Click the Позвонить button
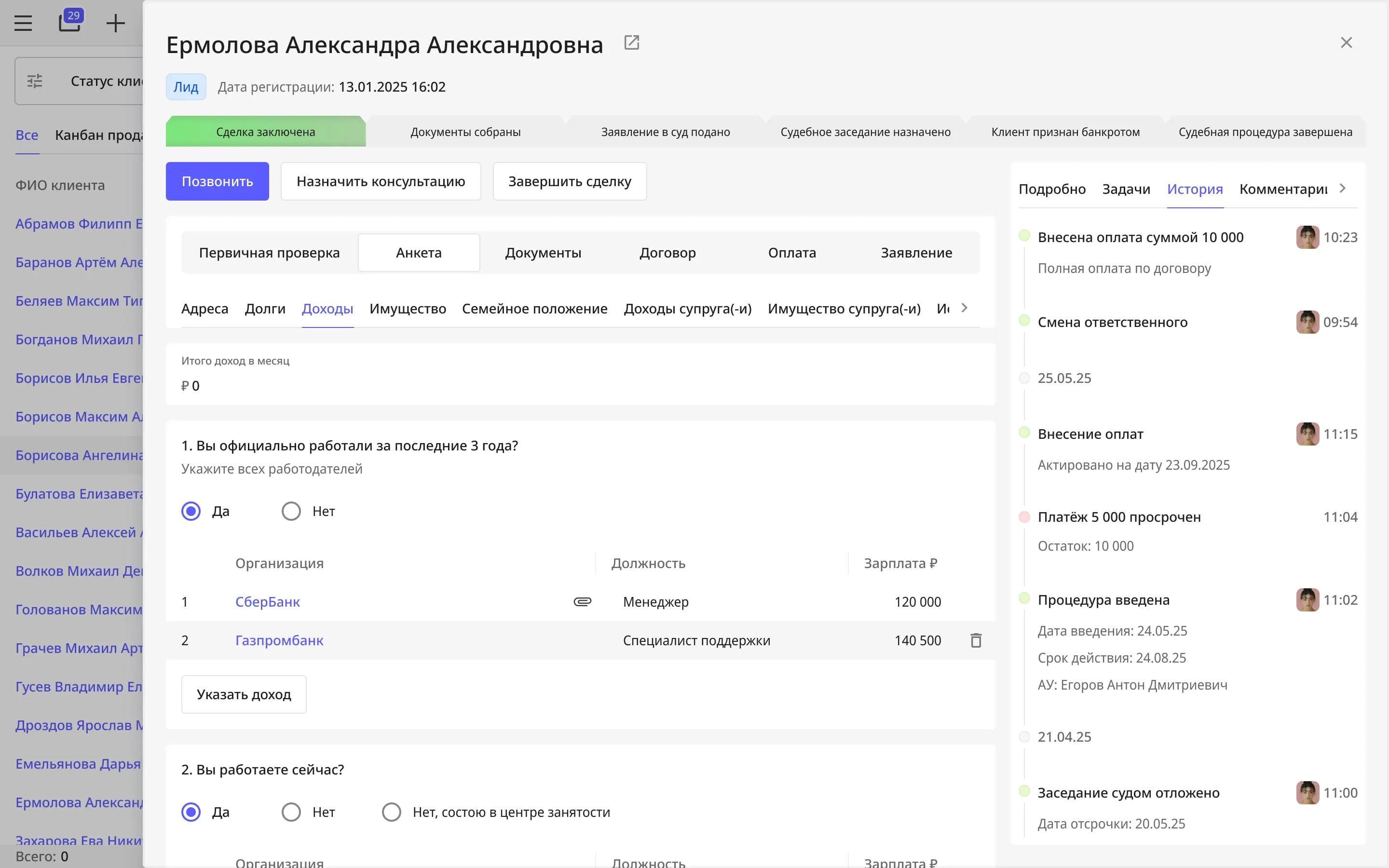This screenshot has width=1389, height=868. pos(217,181)
